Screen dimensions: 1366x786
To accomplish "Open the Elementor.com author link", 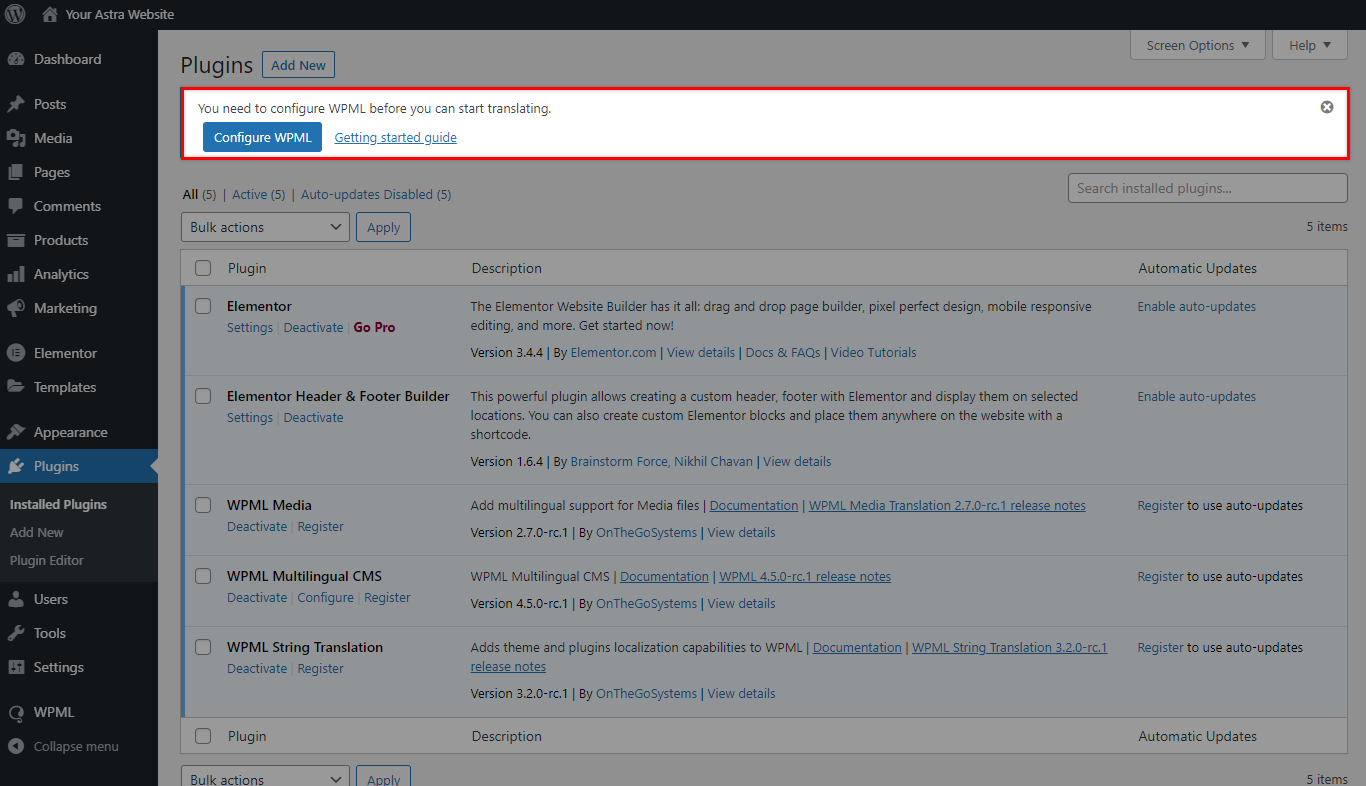I will click(x=613, y=353).
